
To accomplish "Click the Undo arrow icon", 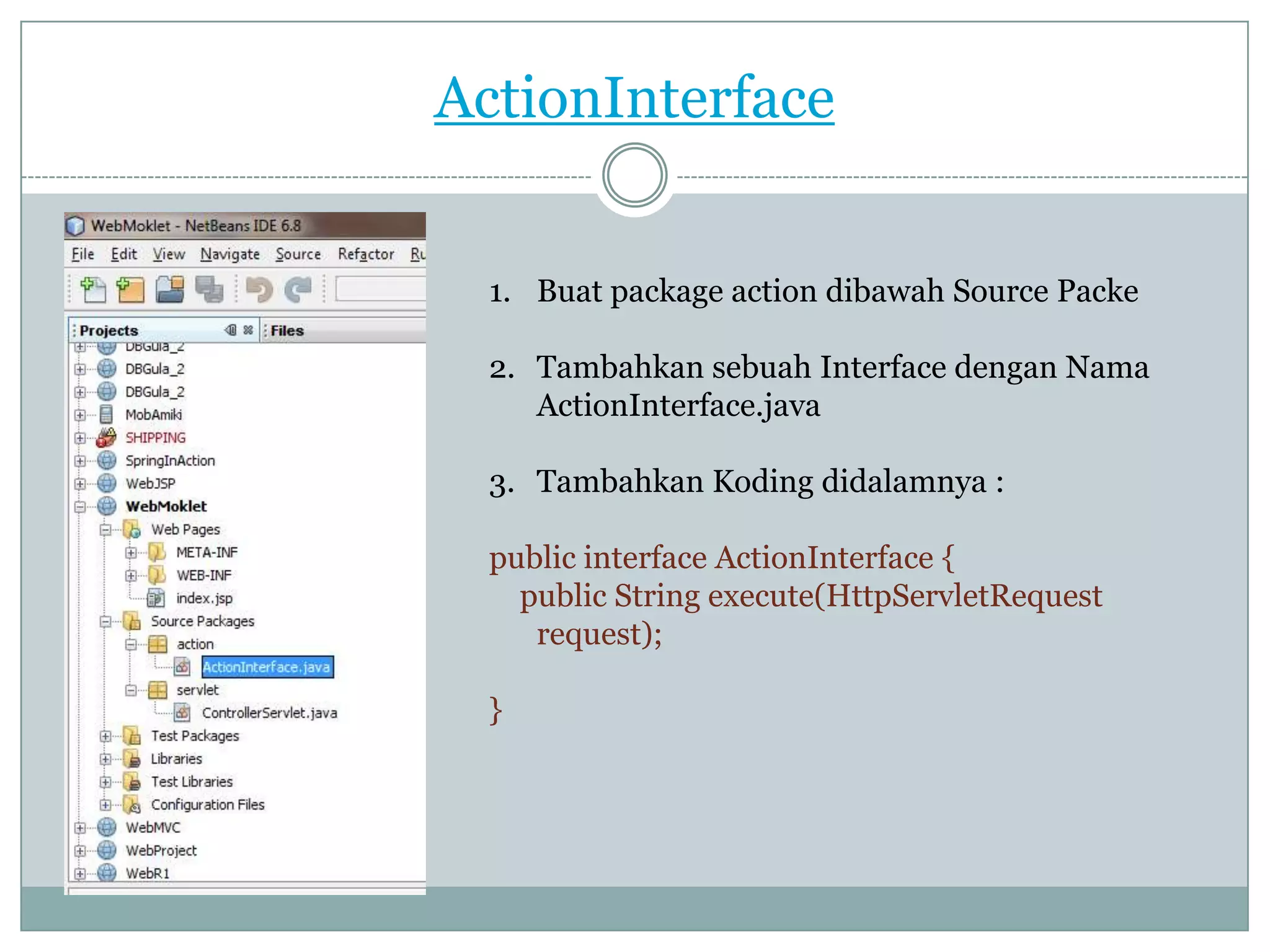I will pos(259,289).
